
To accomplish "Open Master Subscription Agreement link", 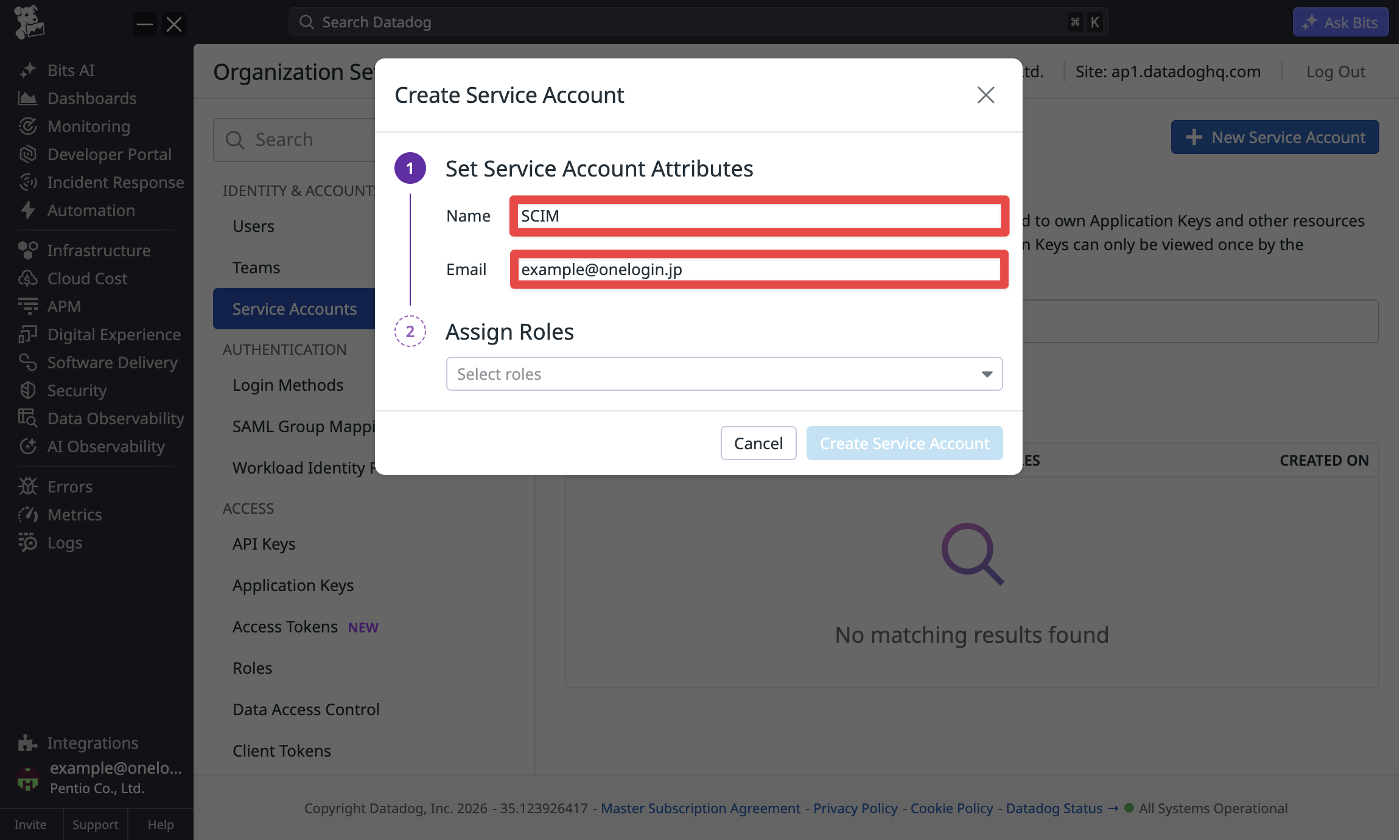I will (701, 808).
